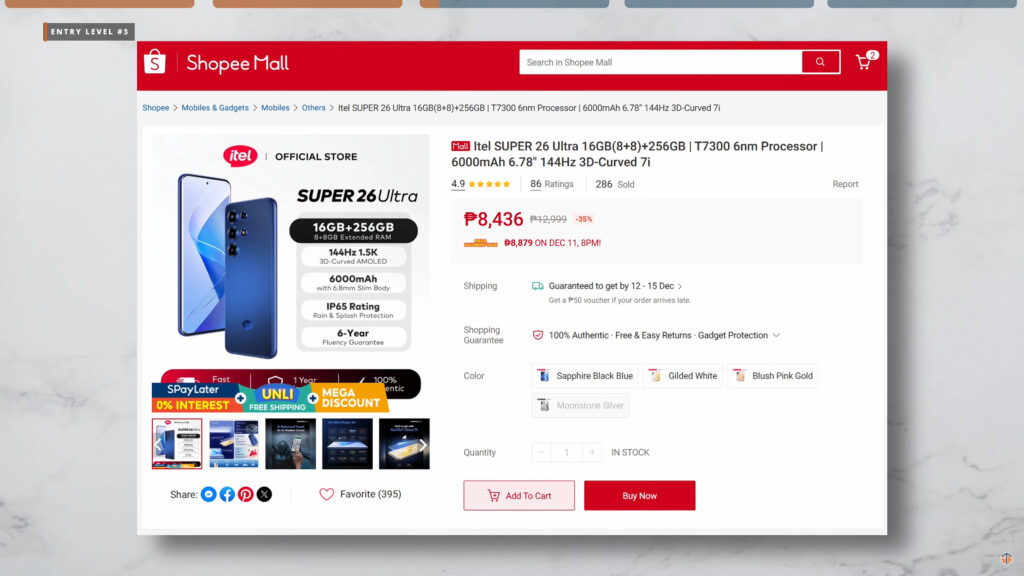Select Gilded White color option
This screenshot has width=1024, height=576.
point(682,376)
